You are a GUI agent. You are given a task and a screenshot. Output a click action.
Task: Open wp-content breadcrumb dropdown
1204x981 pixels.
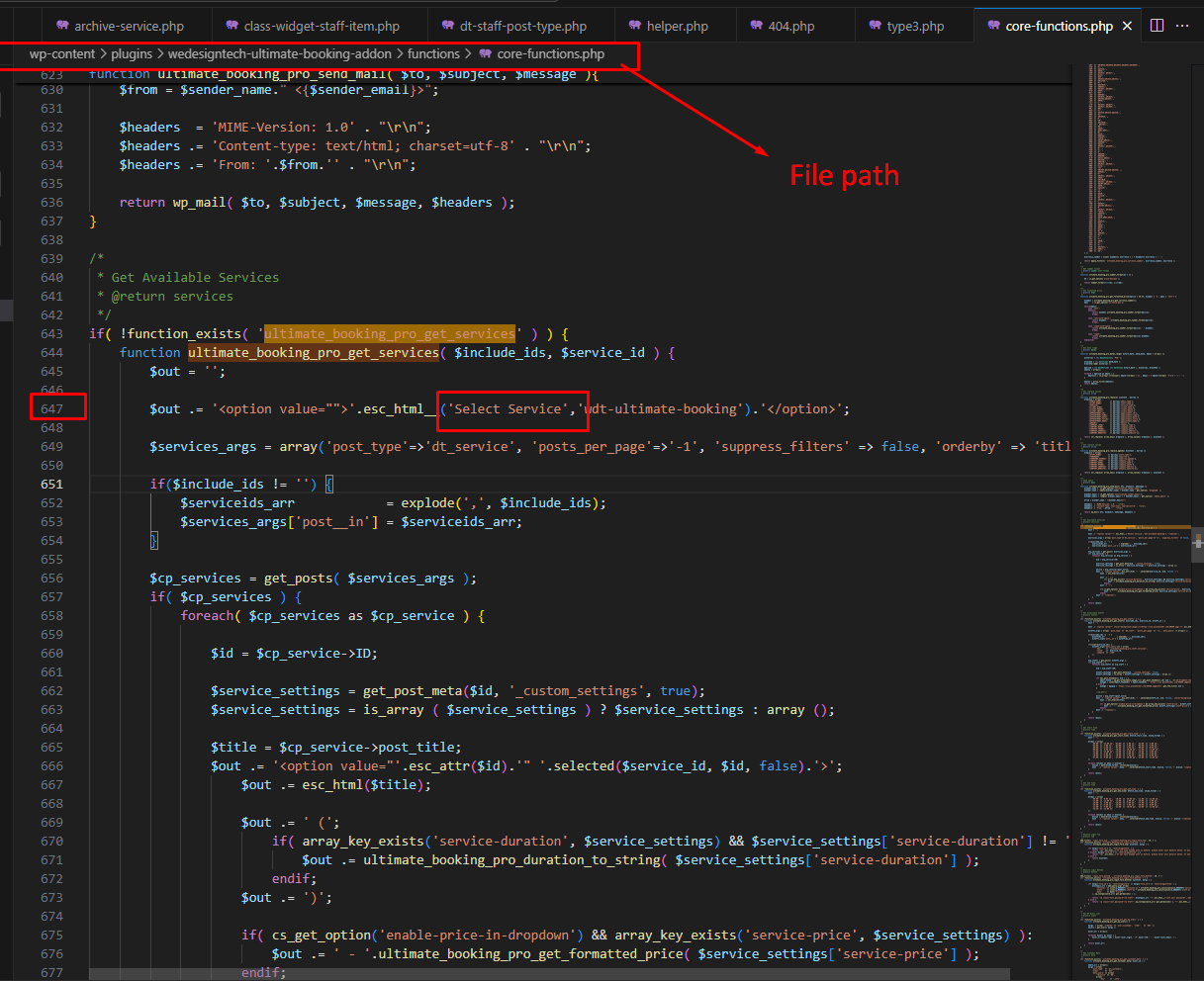[x=61, y=54]
